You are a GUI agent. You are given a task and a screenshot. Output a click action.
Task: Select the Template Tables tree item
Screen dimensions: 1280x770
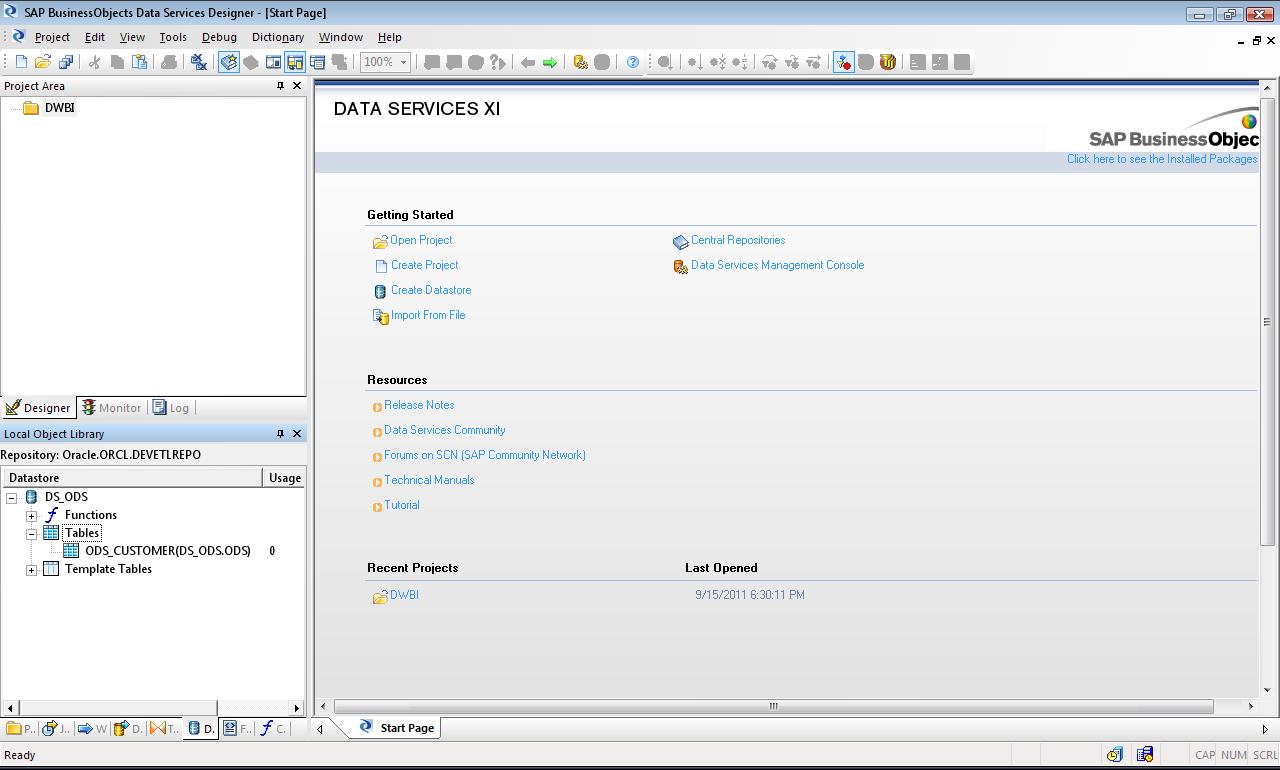[x=108, y=569]
